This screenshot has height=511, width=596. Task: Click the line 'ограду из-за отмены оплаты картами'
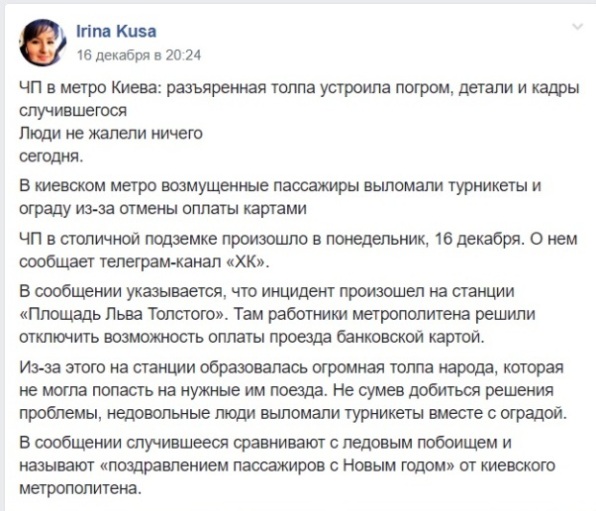click(x=163, y=209)
